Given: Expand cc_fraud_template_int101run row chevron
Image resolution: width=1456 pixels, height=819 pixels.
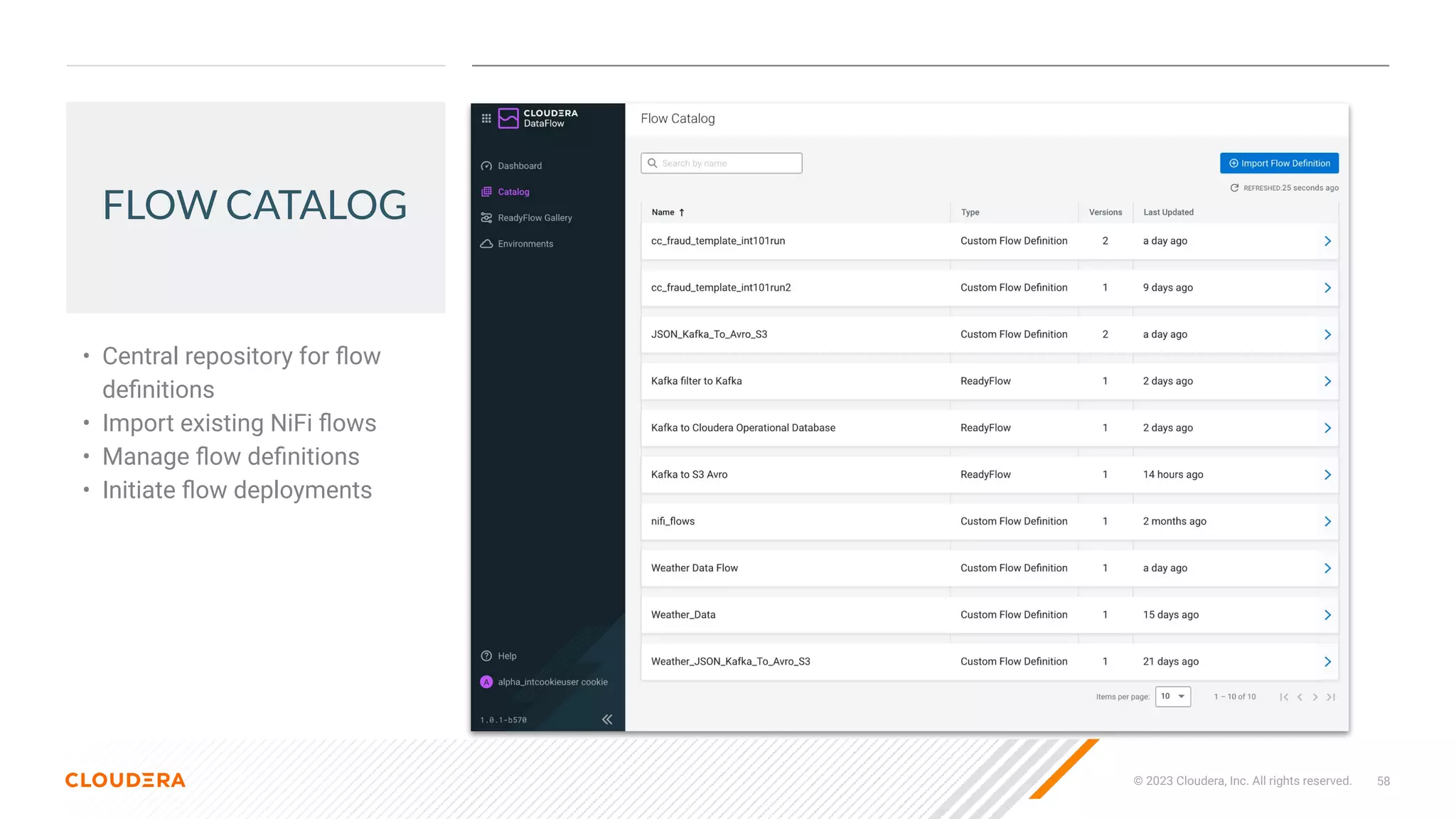Looking at the screenshot, I should coord(1327,241).
